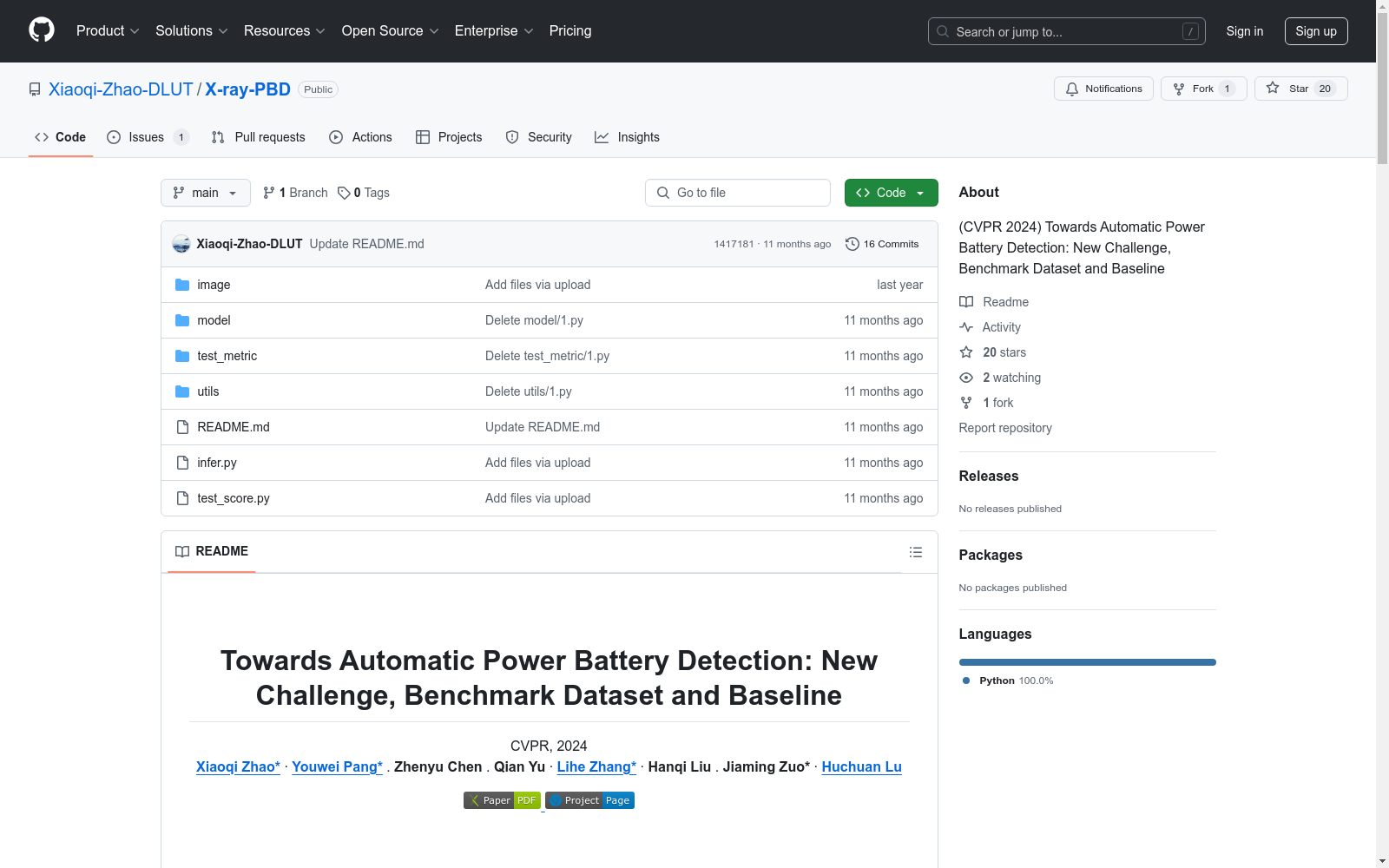Click the image folder icon
The width and height of the screenshot is (1389, 868).
point(182,285)
